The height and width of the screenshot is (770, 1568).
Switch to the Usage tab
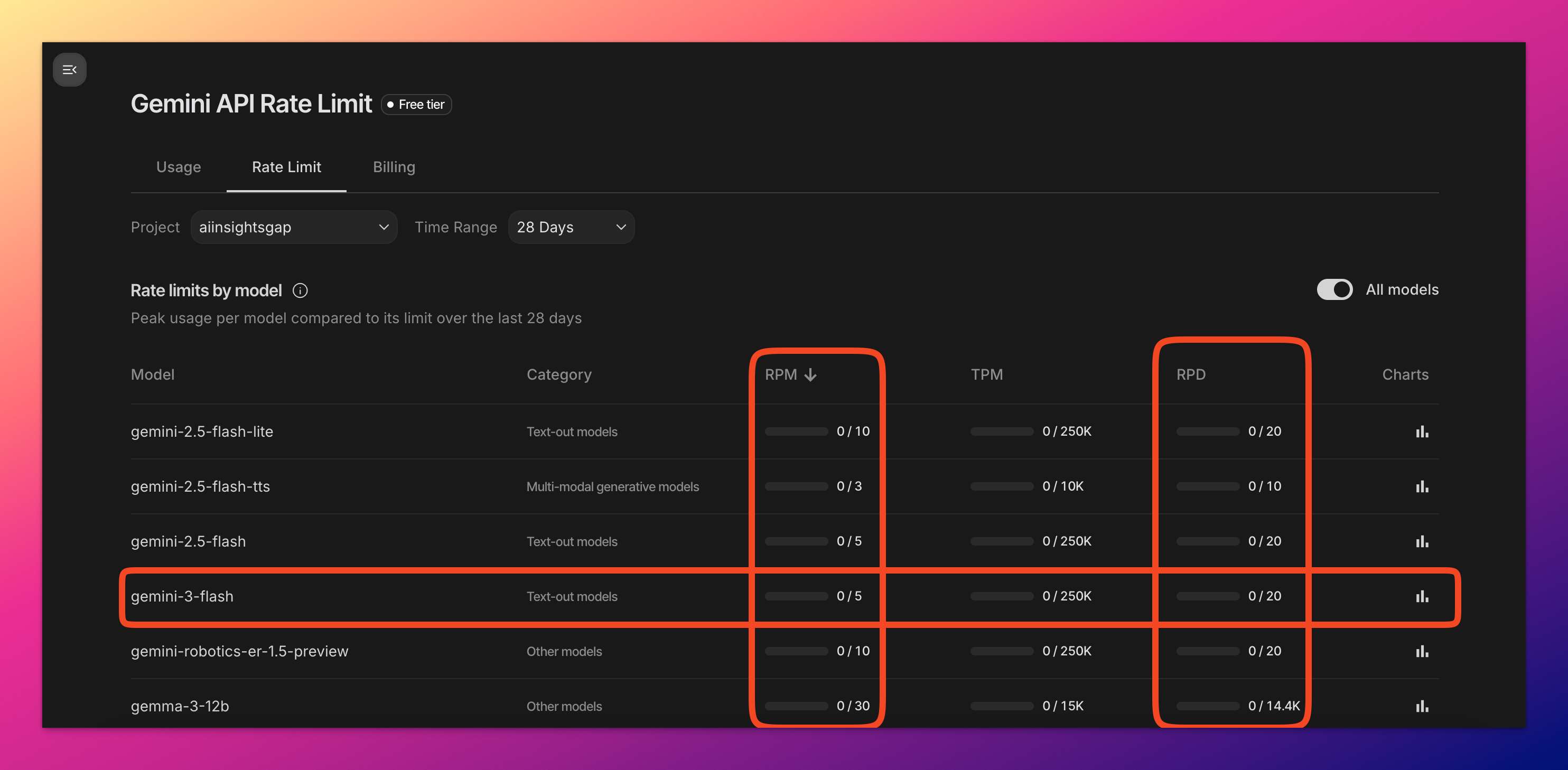(x=179, y=167)
